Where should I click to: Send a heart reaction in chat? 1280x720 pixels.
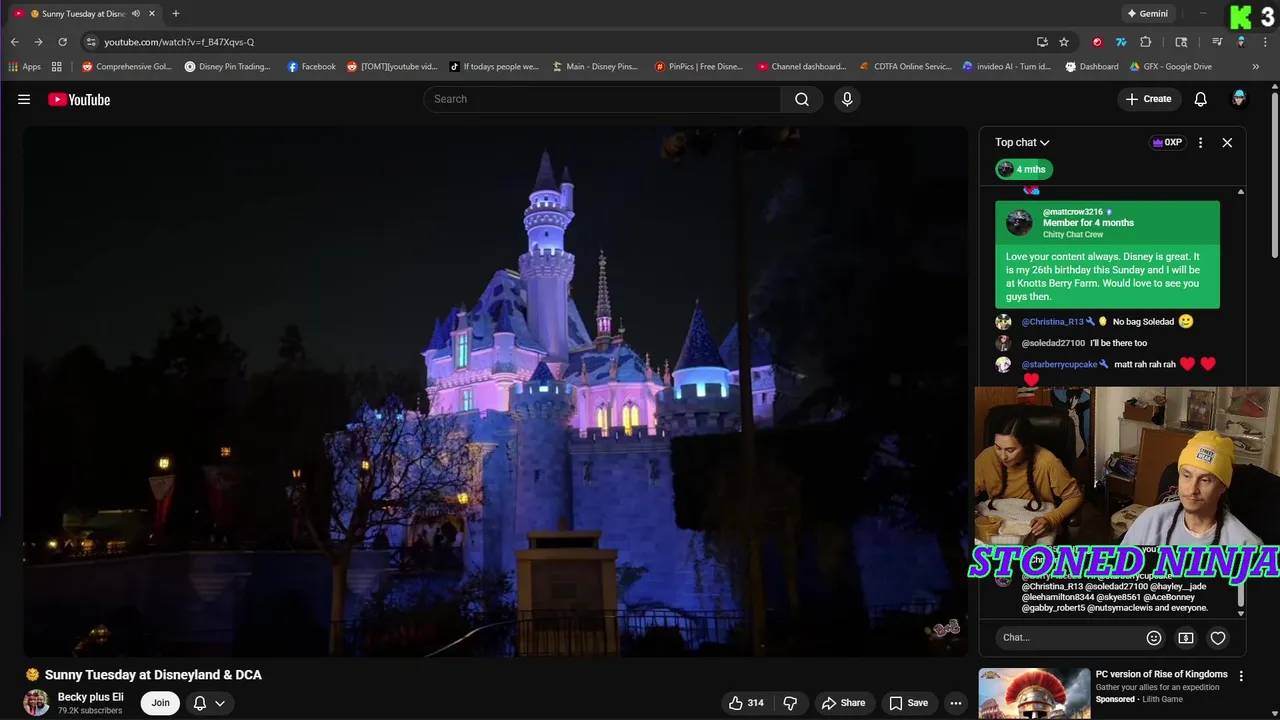(x=1218, y=638)
